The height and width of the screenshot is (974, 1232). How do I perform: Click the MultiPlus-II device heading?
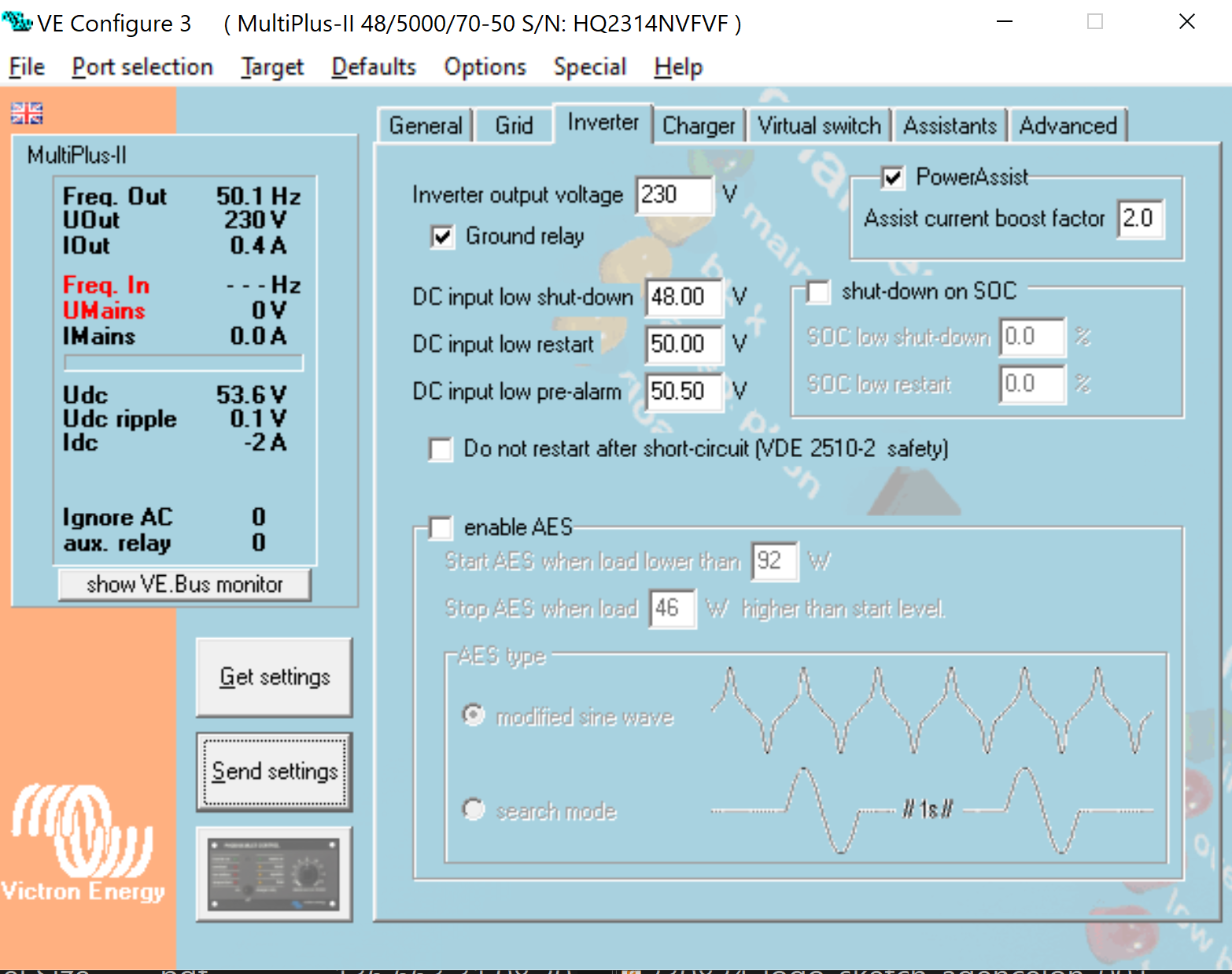coord(77,155)
